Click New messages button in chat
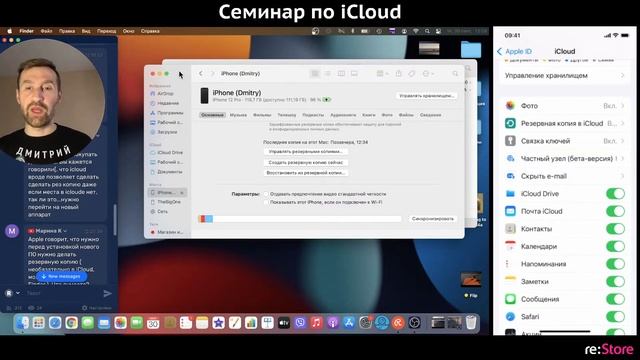 [61, 276]
